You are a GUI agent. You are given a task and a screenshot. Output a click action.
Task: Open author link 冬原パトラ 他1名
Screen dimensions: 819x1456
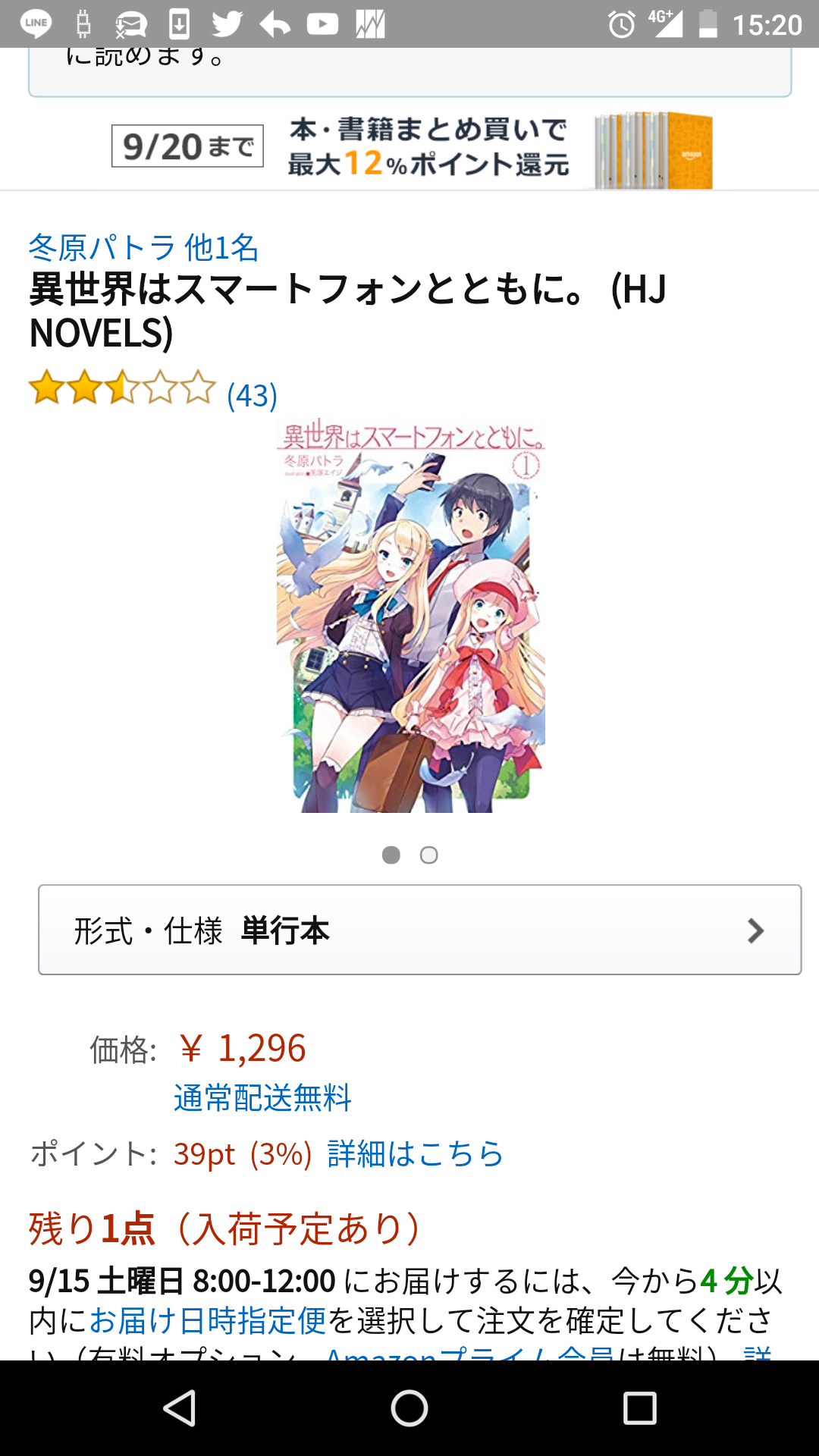[x=143, y=247]
